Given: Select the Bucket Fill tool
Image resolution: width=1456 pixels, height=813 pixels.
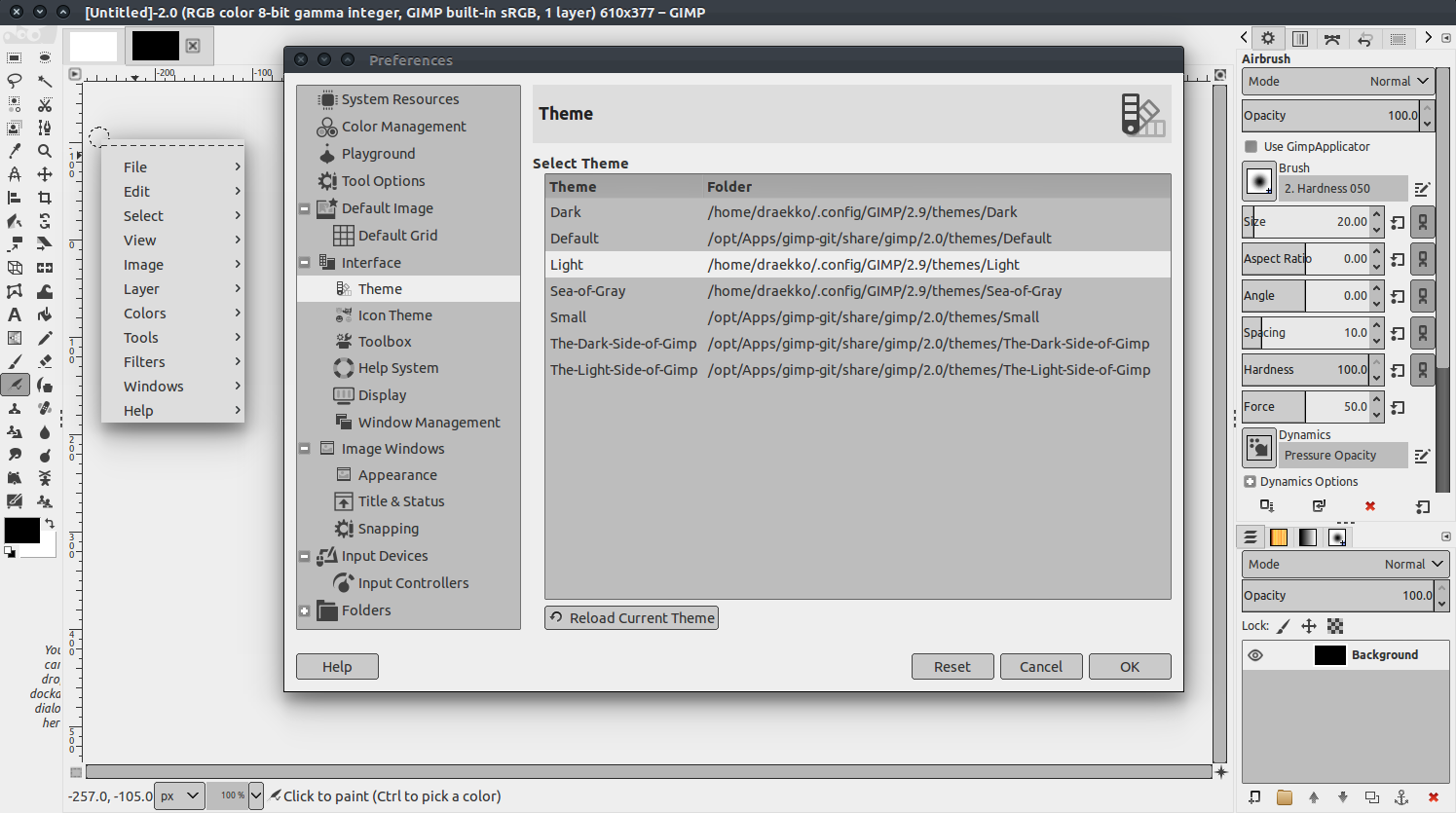Looking at the screenshot, I should tap(45, 314).
